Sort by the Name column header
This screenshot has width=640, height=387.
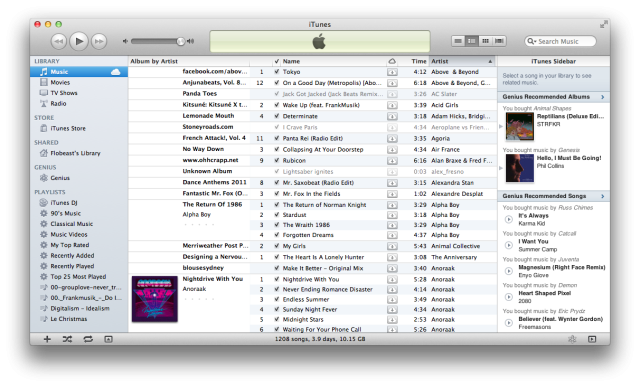[333, 61]
